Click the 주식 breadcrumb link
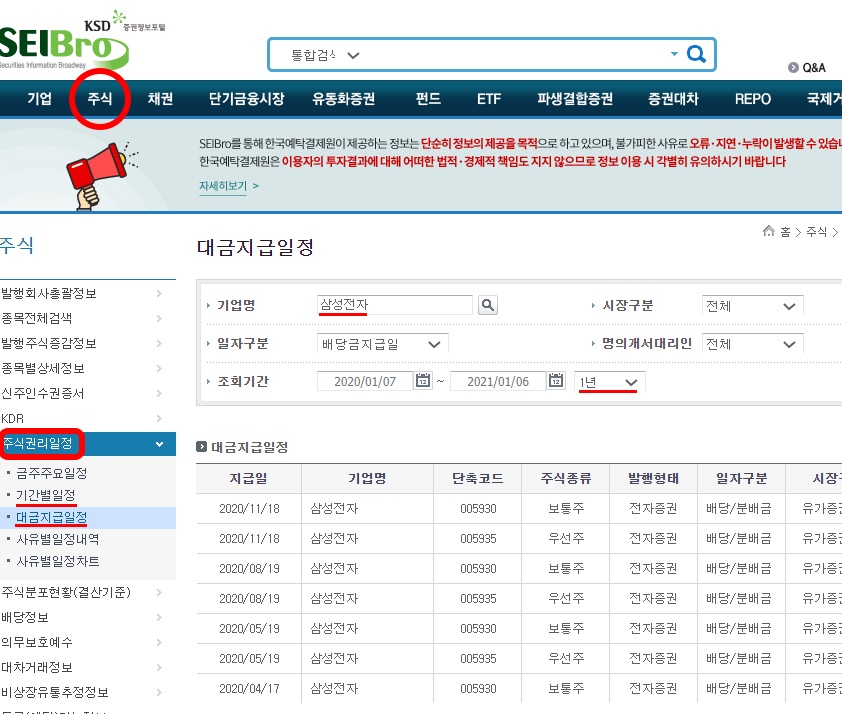 816,231
